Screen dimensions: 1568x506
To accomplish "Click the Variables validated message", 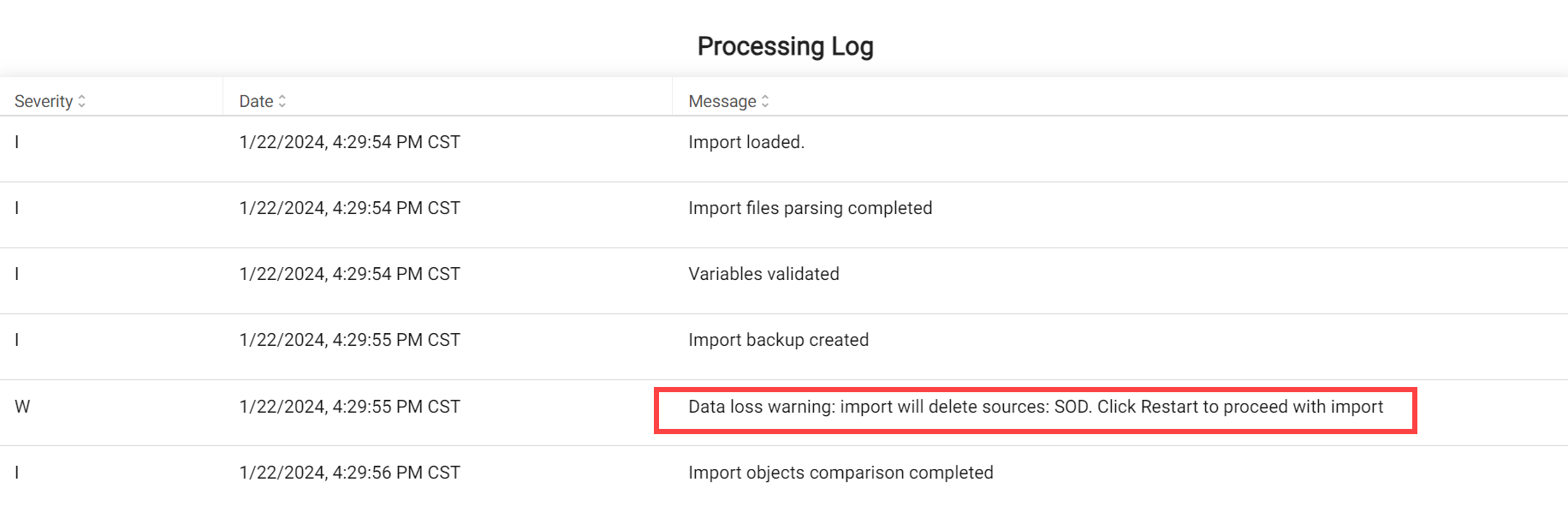I will point(763,274).
